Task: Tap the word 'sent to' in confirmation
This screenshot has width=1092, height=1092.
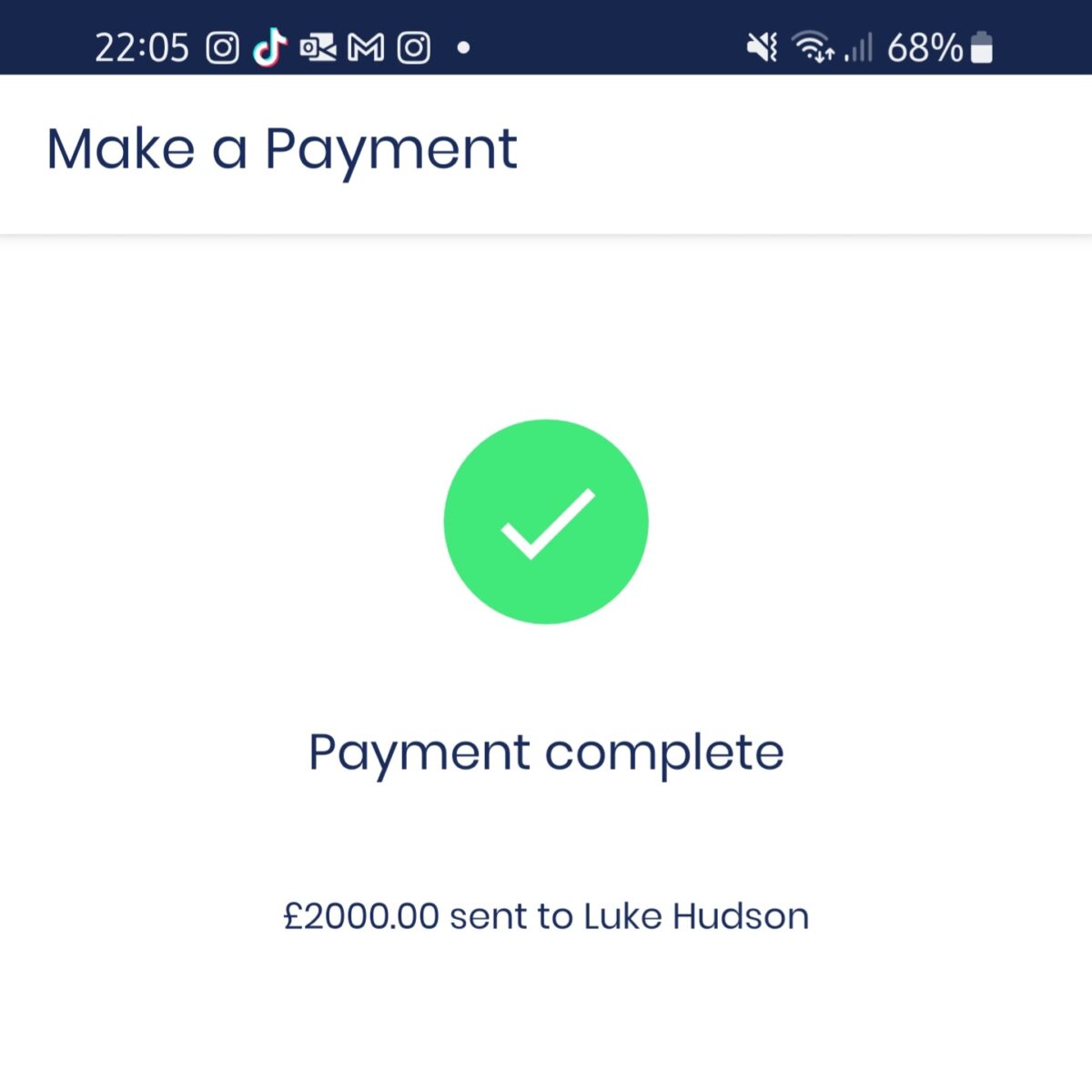Action: 511,916
